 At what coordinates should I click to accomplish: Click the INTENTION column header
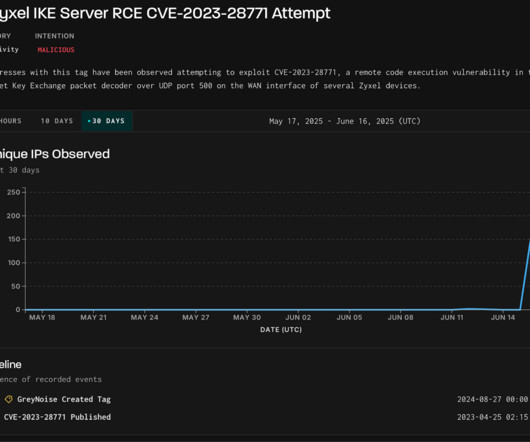(54, 36)
